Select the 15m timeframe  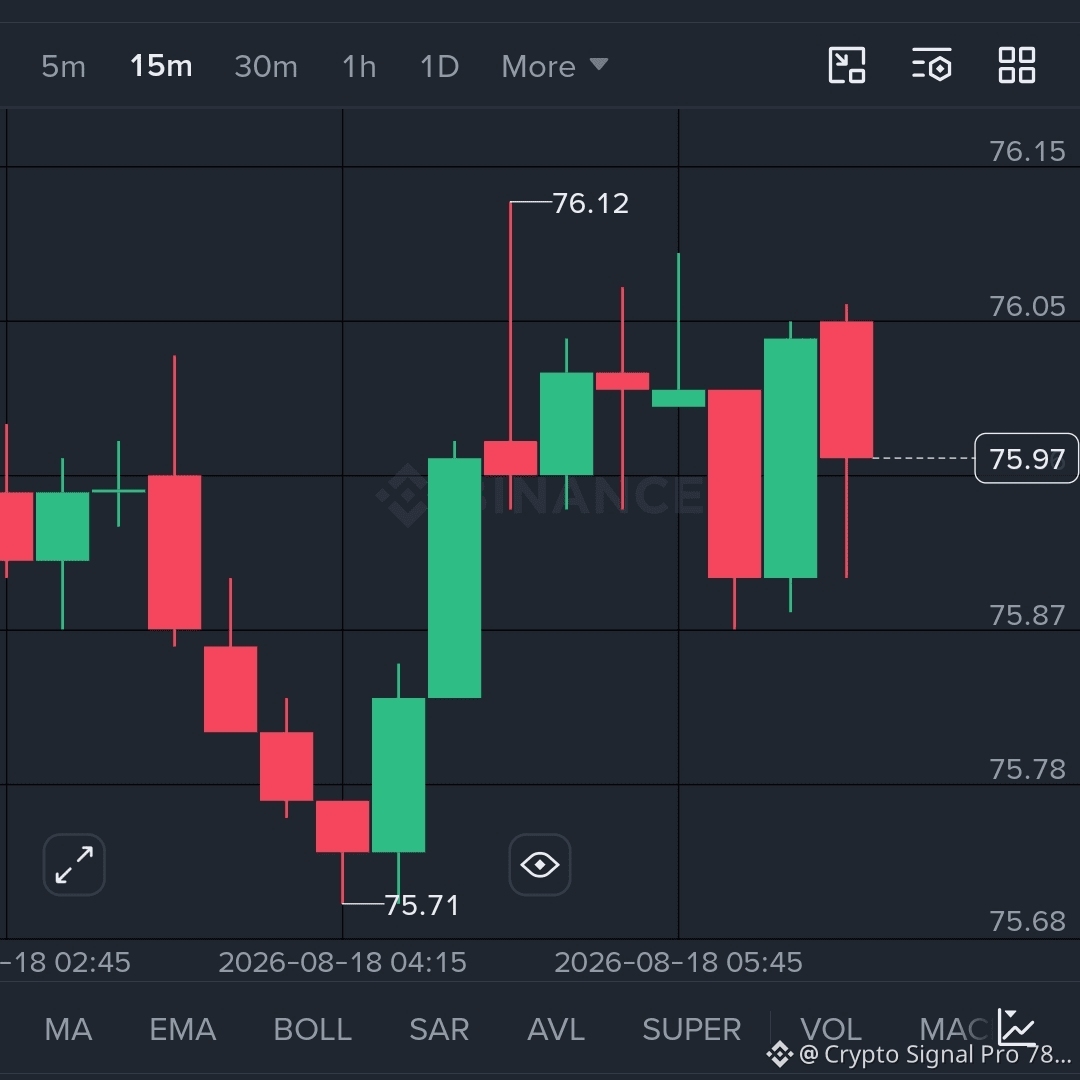[161, 66]
